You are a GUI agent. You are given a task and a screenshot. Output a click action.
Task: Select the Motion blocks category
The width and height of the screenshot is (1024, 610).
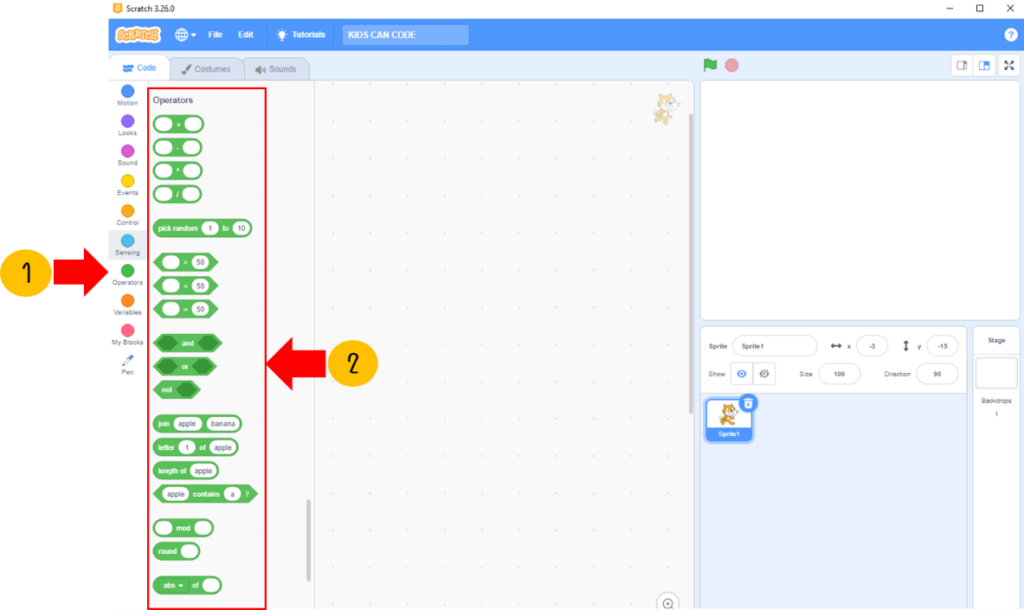(128, 92)
